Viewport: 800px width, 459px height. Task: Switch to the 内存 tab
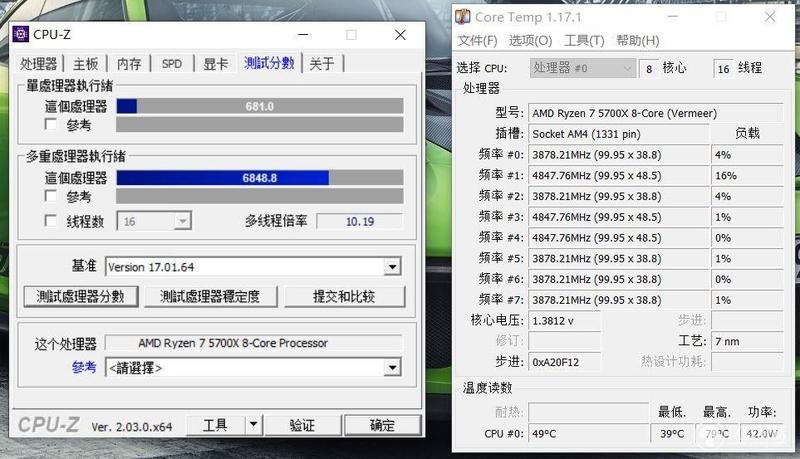pos(129,64)
